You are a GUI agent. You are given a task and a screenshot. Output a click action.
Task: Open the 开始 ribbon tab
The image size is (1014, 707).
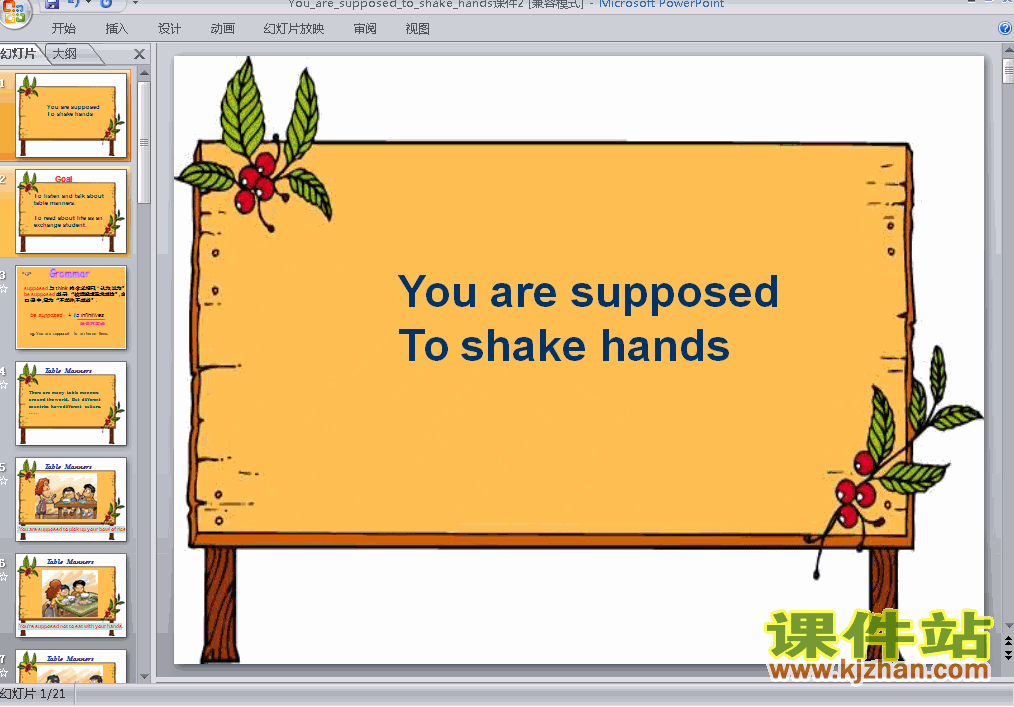63,28
